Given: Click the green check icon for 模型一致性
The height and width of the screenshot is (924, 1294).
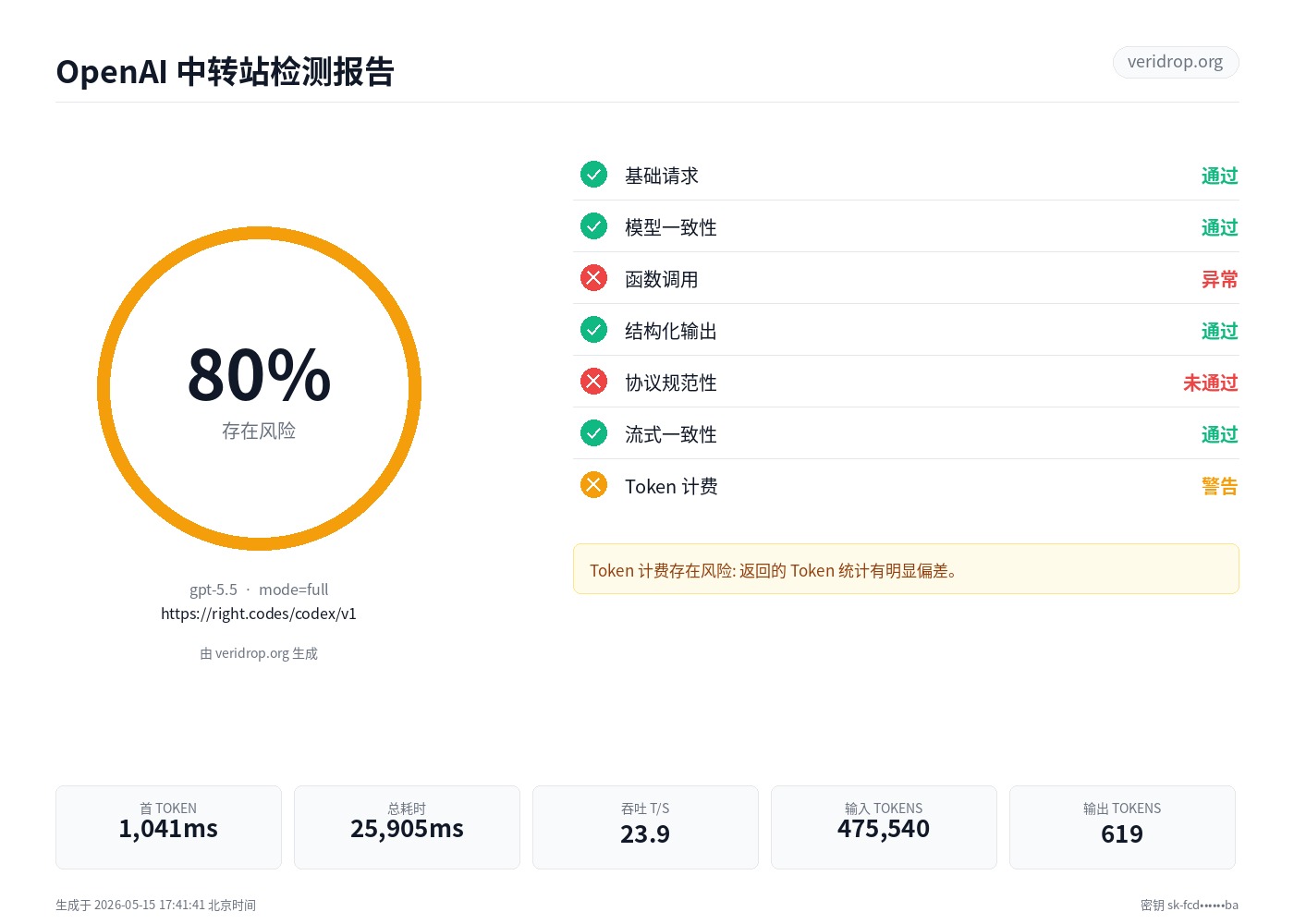Looking at the screenshot, I should point(593,225).
